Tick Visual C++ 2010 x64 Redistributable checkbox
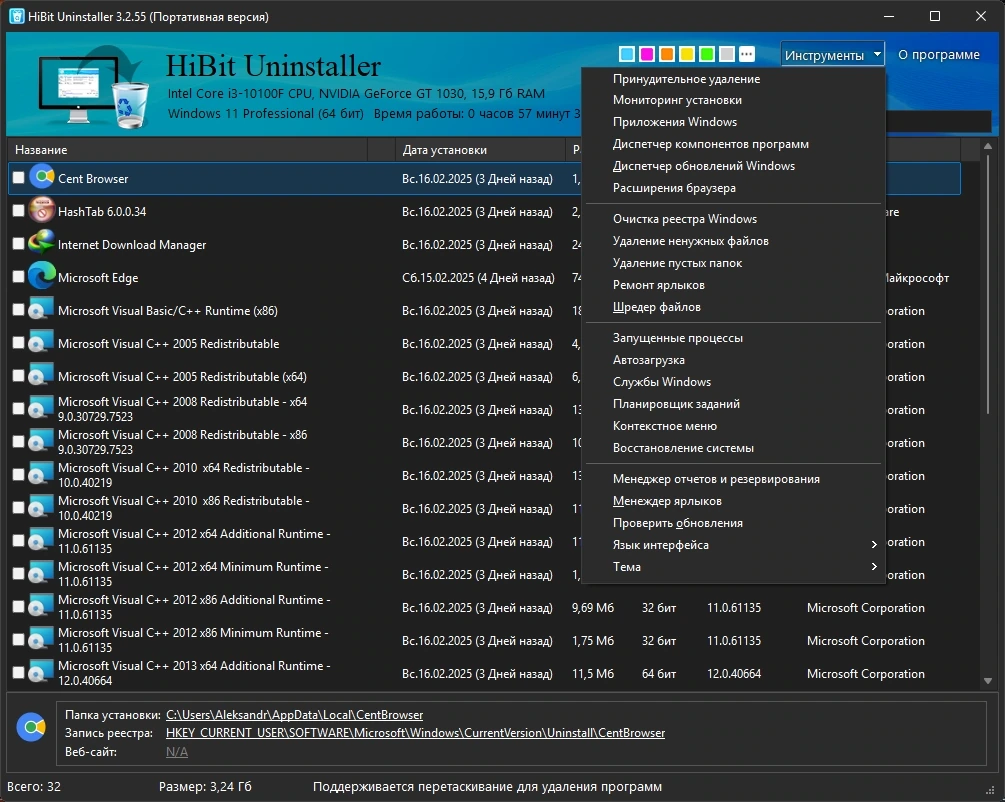This screenshot has width=1005, height=802. click(19, 474)
